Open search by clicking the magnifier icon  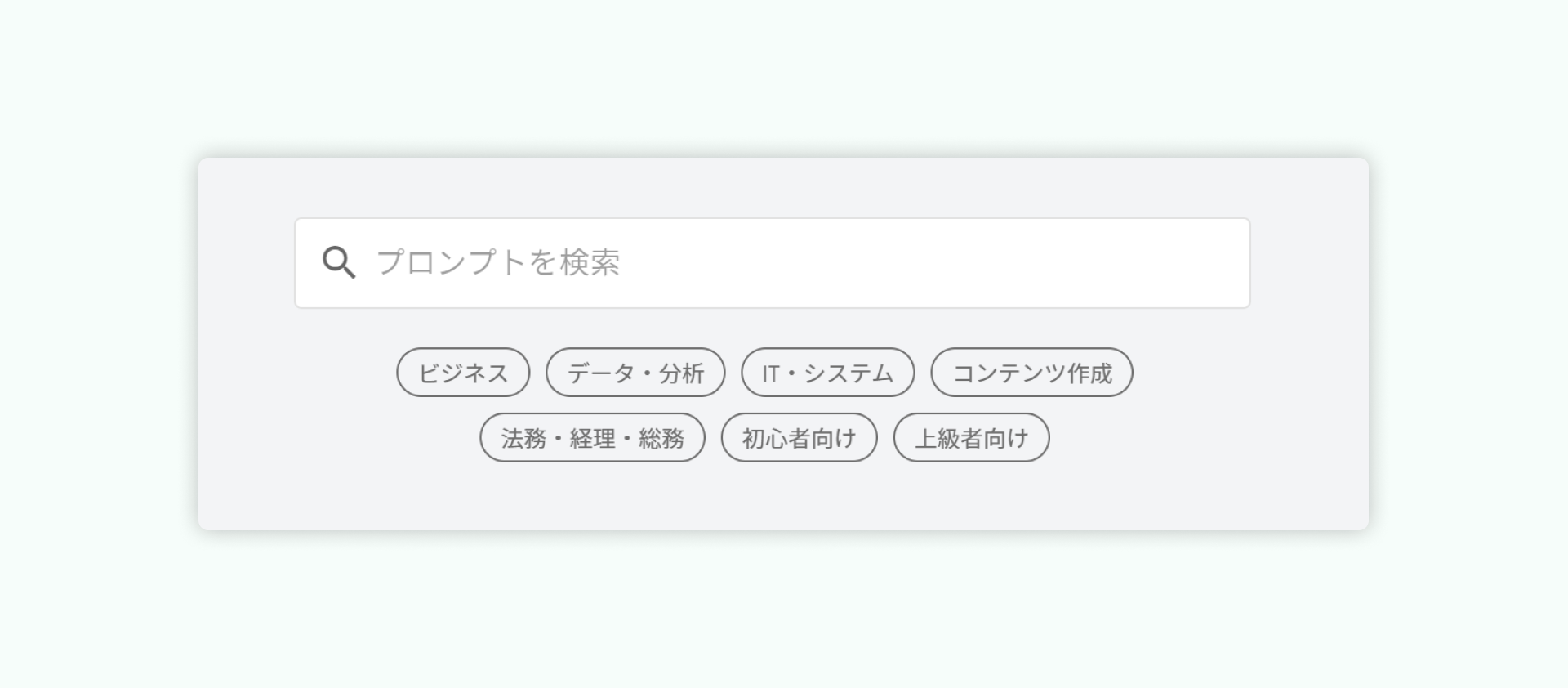click(338, 261)
